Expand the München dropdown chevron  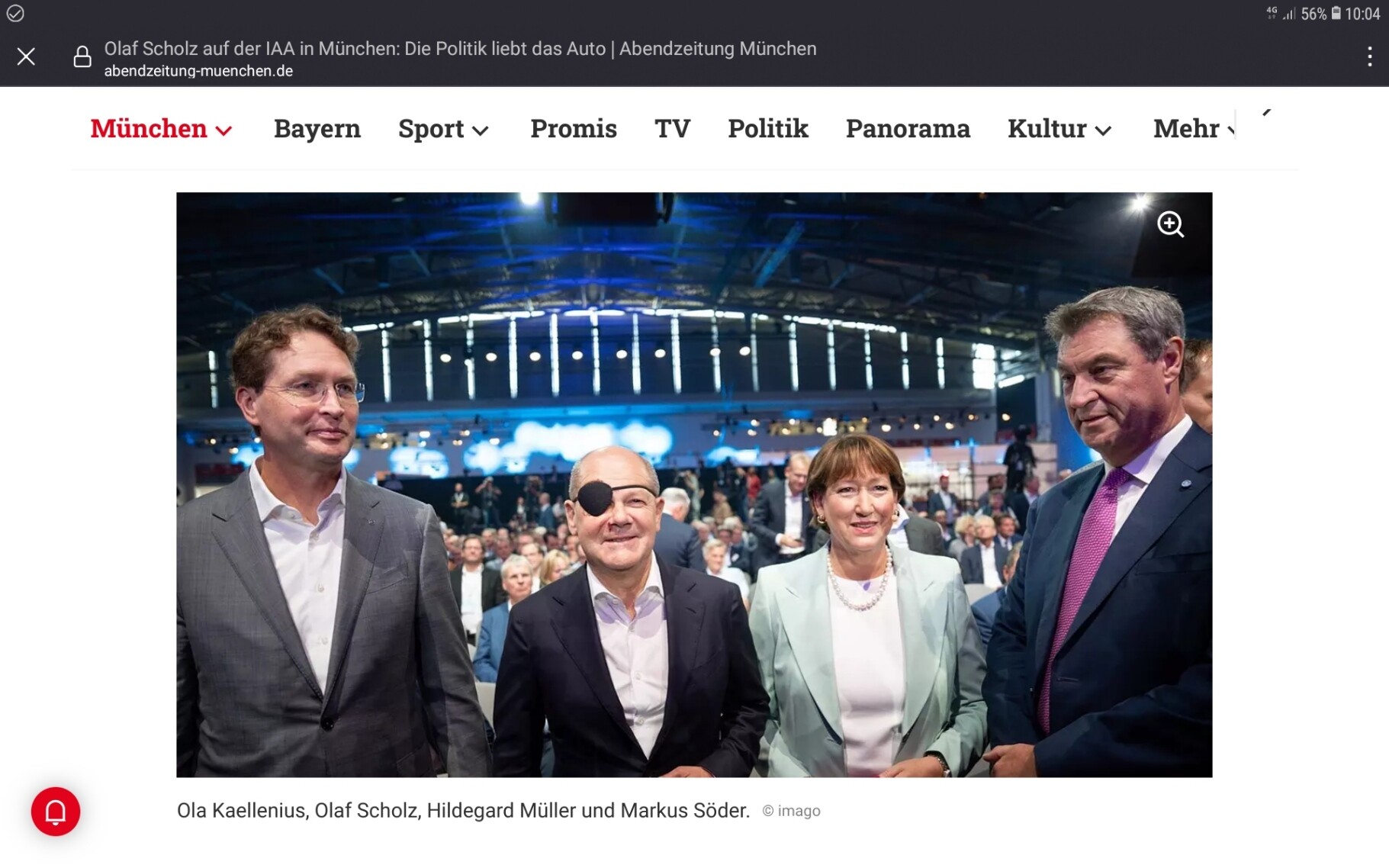coord(223,131)
